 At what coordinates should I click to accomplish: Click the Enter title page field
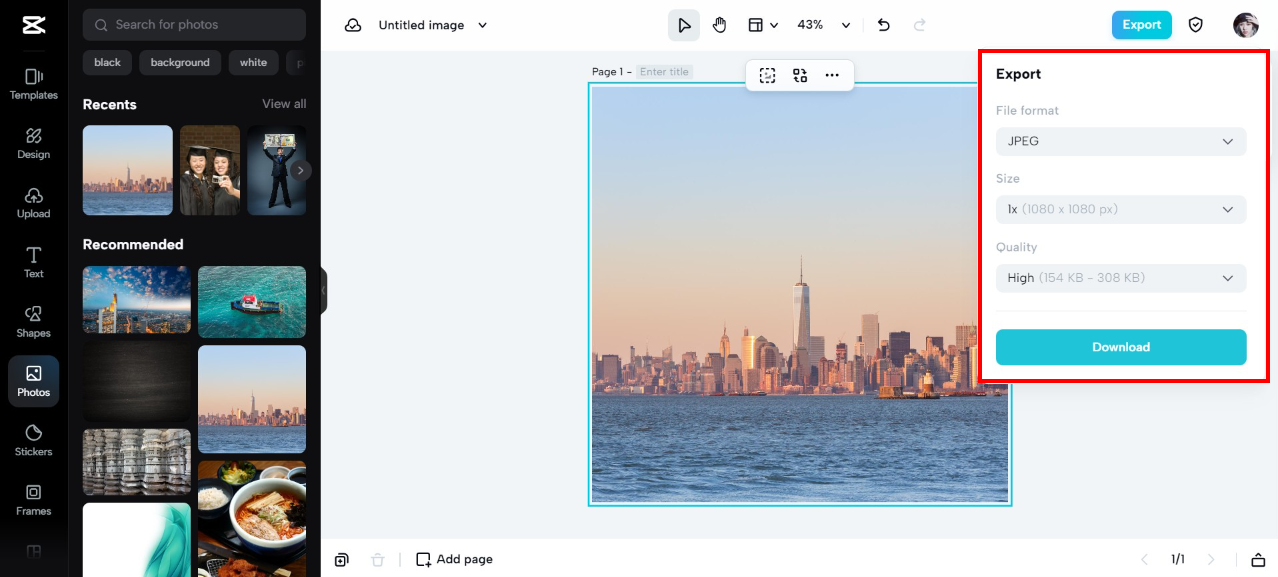click(665, 72)
